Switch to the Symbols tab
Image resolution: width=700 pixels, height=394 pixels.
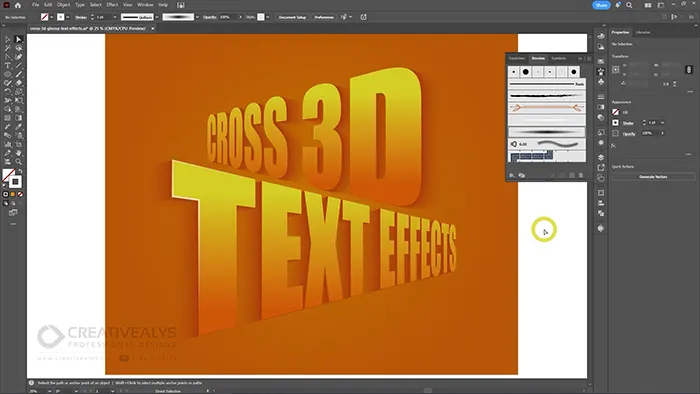[x=558, y=58]
